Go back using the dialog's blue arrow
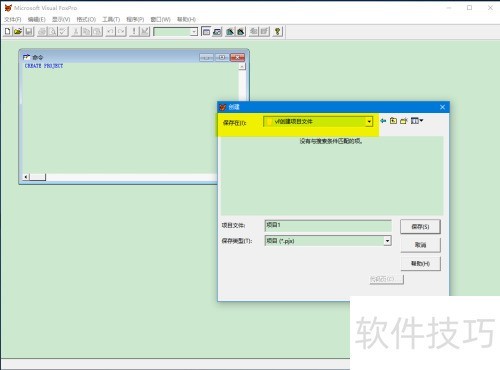Image resolution: width=500 pixels, height=370 pixels. coord(383,121)
